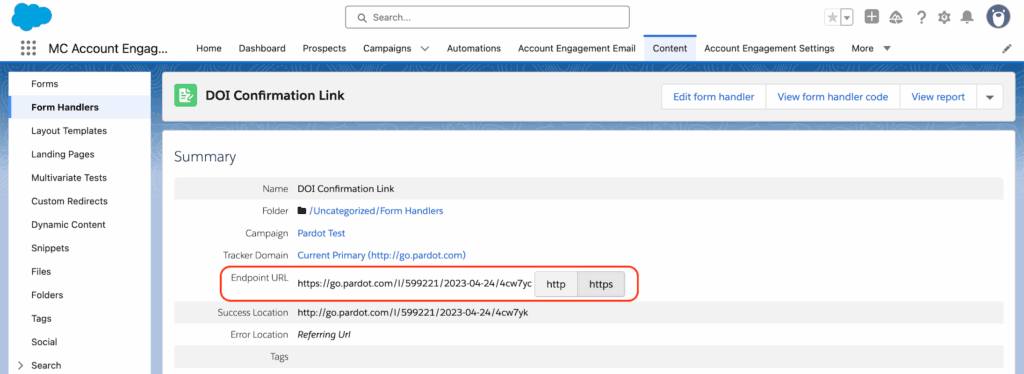This screenshot has width=1024, height=374.
Task: Switch the Endpoint URL to https
Action: point(601,284)
